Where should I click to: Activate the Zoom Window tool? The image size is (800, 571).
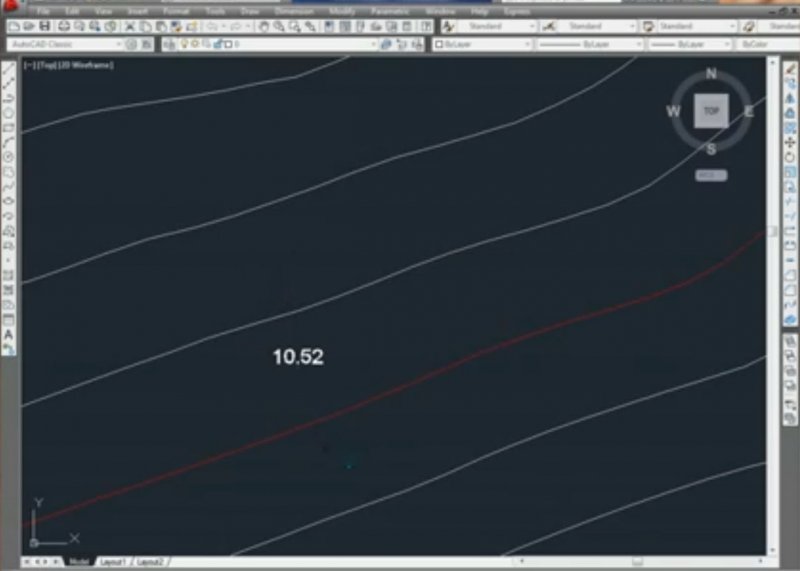[x=294, y=26]
